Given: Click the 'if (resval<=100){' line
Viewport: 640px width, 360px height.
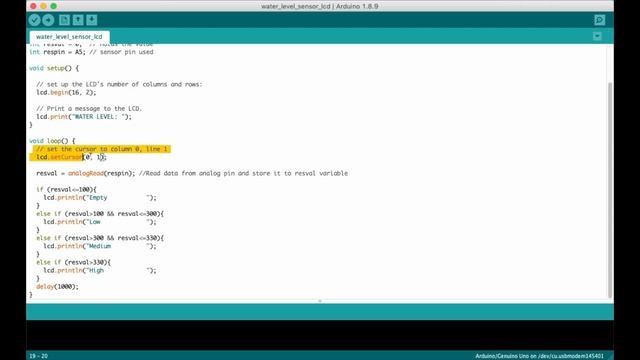Looking at the screenshot, I should tap(67, 189).
